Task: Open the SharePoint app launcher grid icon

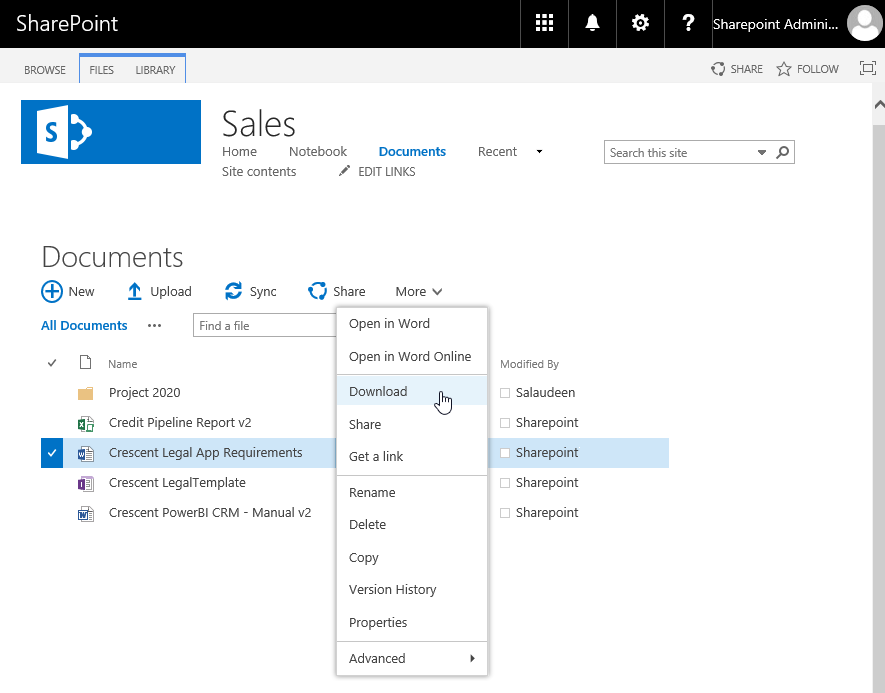Action: [x=544, y=23]
